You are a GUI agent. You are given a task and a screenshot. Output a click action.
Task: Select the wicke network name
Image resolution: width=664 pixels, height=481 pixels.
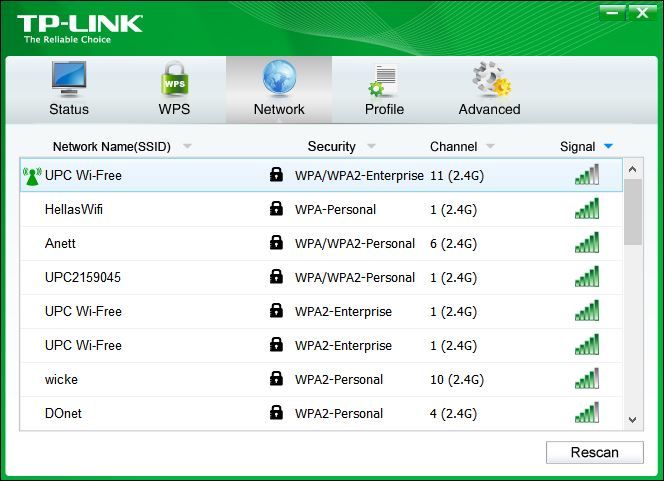click(x=61, y=379)
